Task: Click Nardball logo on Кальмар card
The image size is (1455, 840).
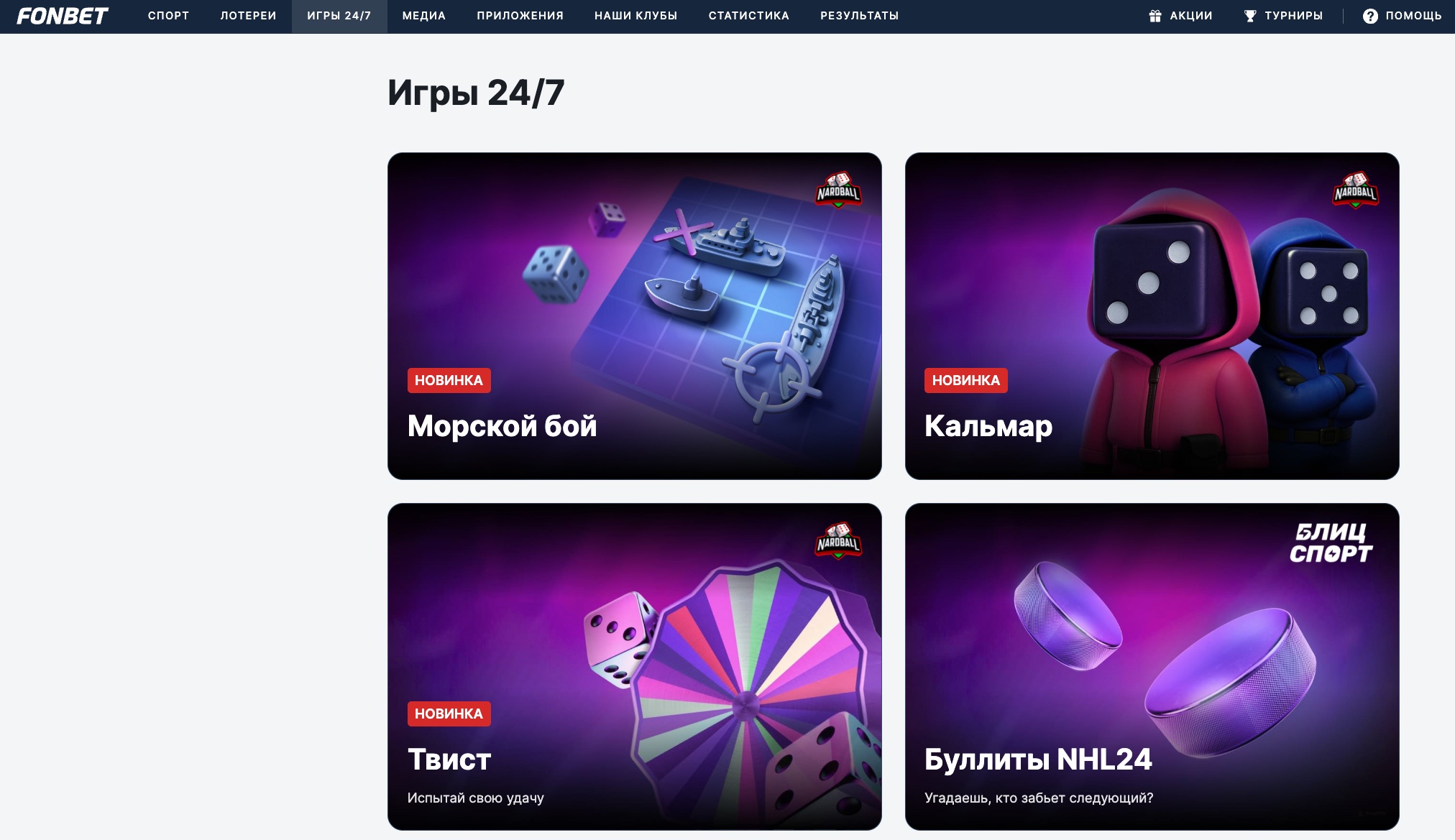Action: 1355,190
